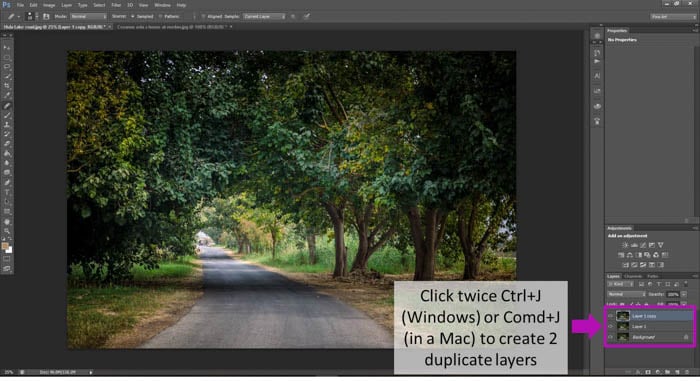
Task: Add Levels adjustment
Action: 634,245
